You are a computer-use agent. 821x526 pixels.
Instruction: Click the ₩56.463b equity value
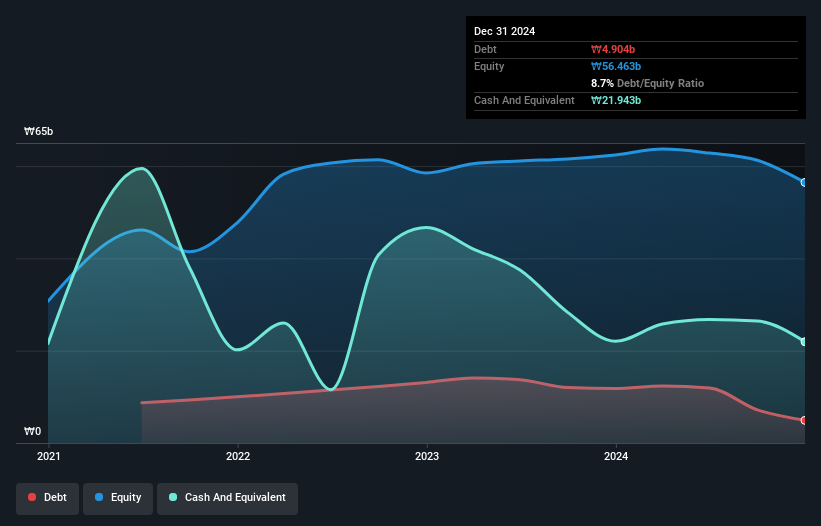click(616, 66)
